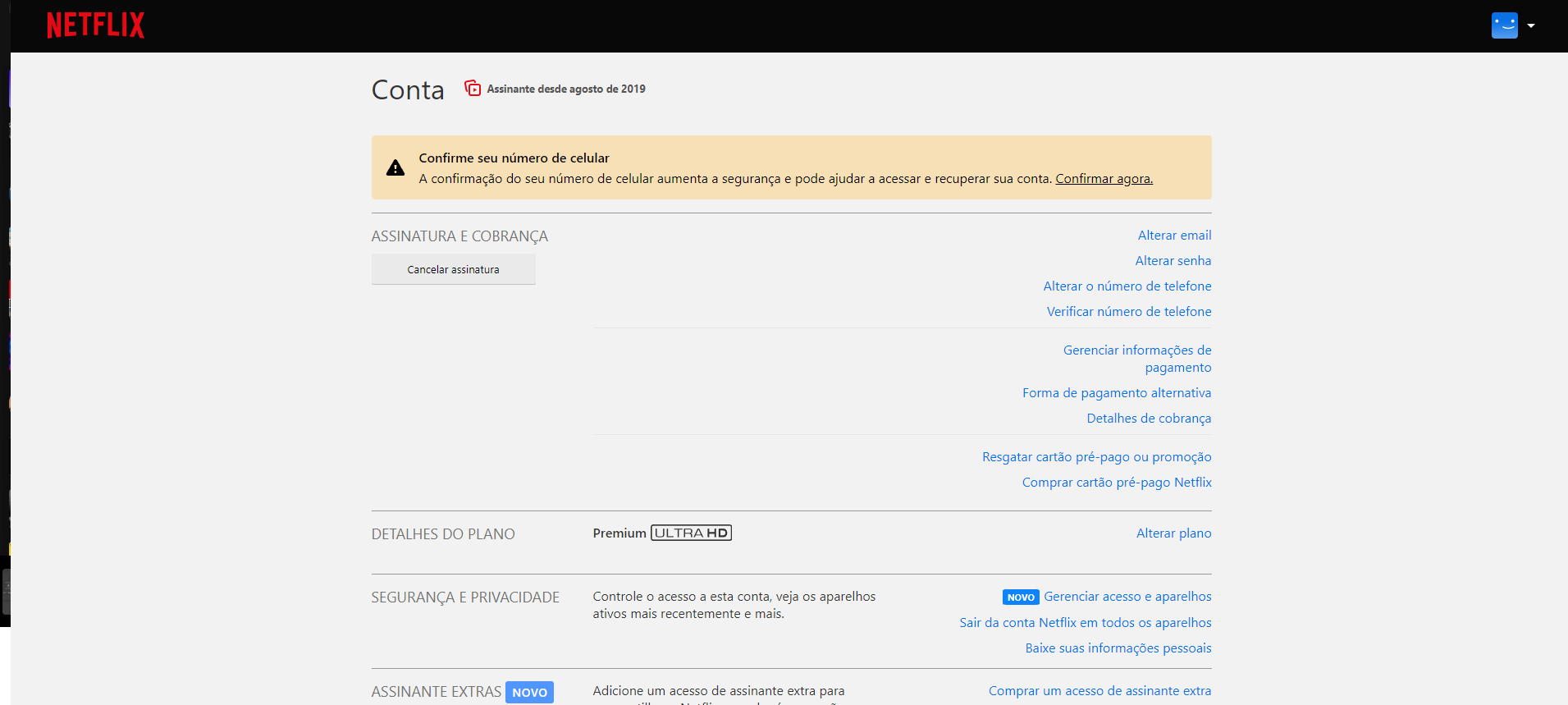The height and width of the screenshot is (705, 1568).
Task: Click the NOVO badge beside Assinante Extras
Action: [x=529, y=692]
